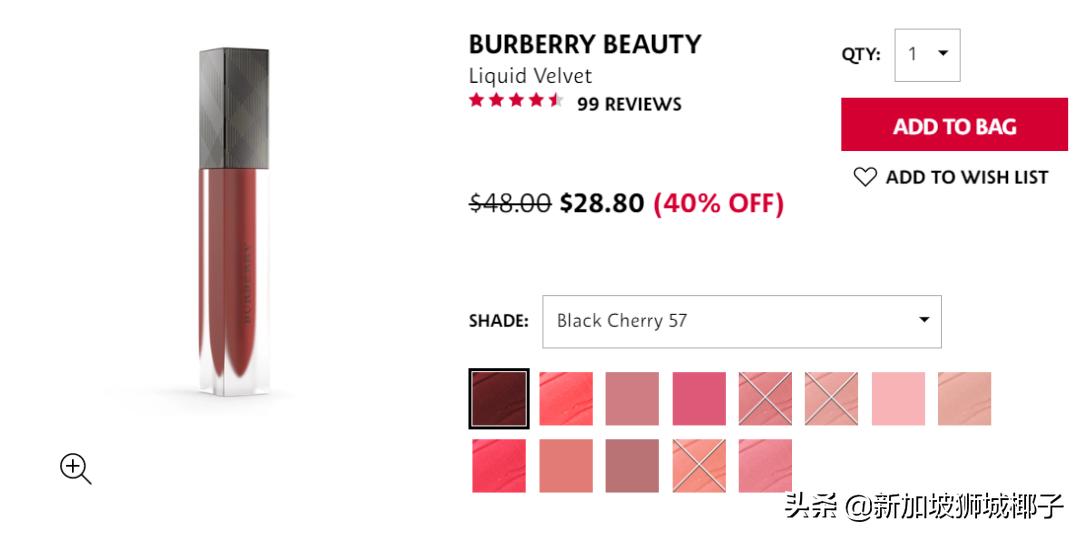Image resolution: width=1080 pixels, height=536 pixels.
Task: Click the magnifying glass zoom icon
Action: click(x=75, y=468)
